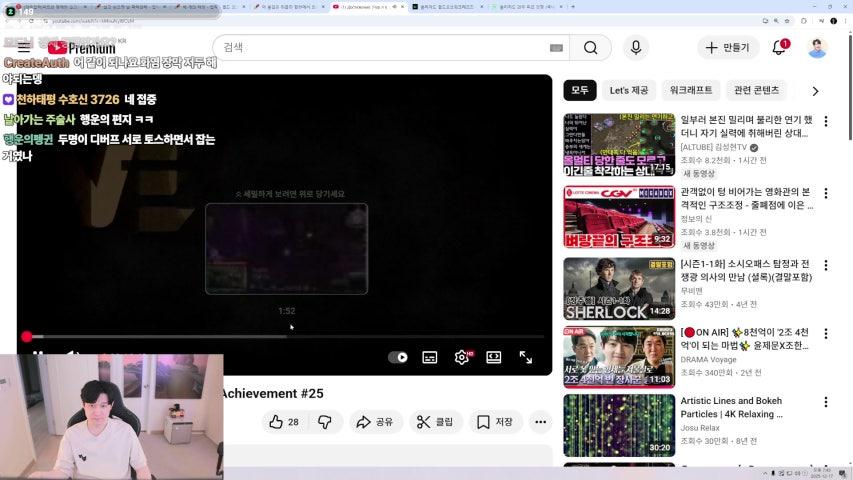Open the Artistic Lines and Bokeh thumbnail

coord(618,425)
